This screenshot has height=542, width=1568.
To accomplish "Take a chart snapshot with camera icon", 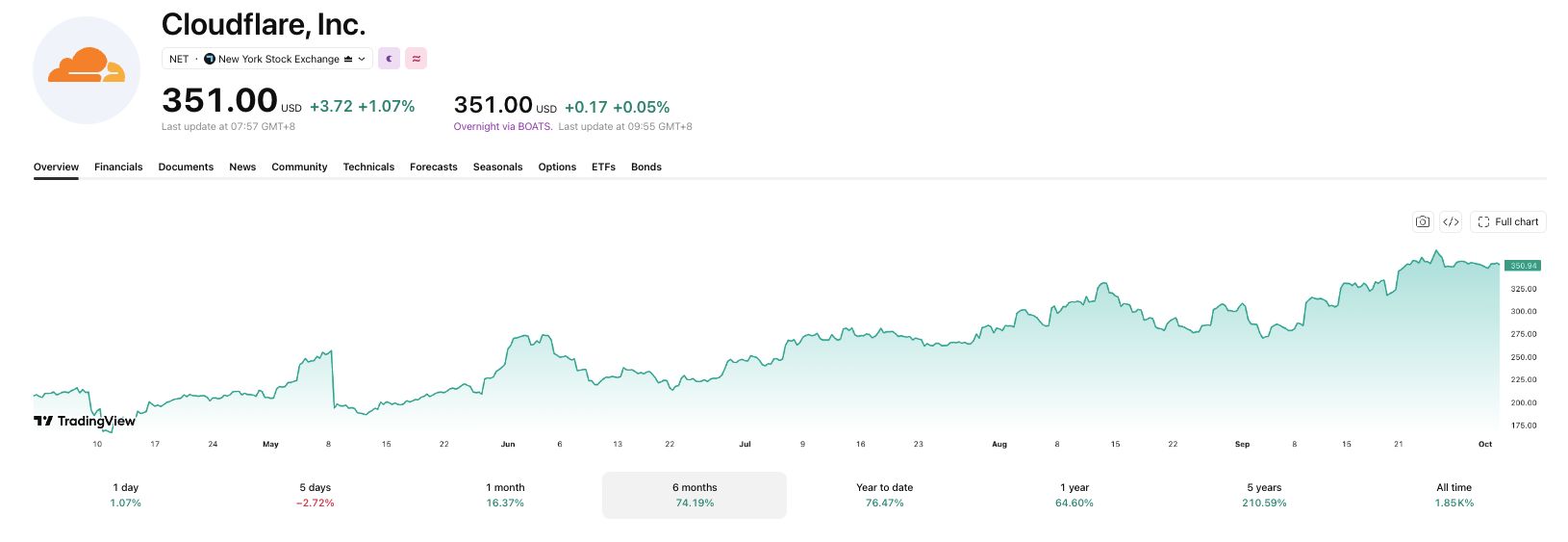I will click(1423, 221).
